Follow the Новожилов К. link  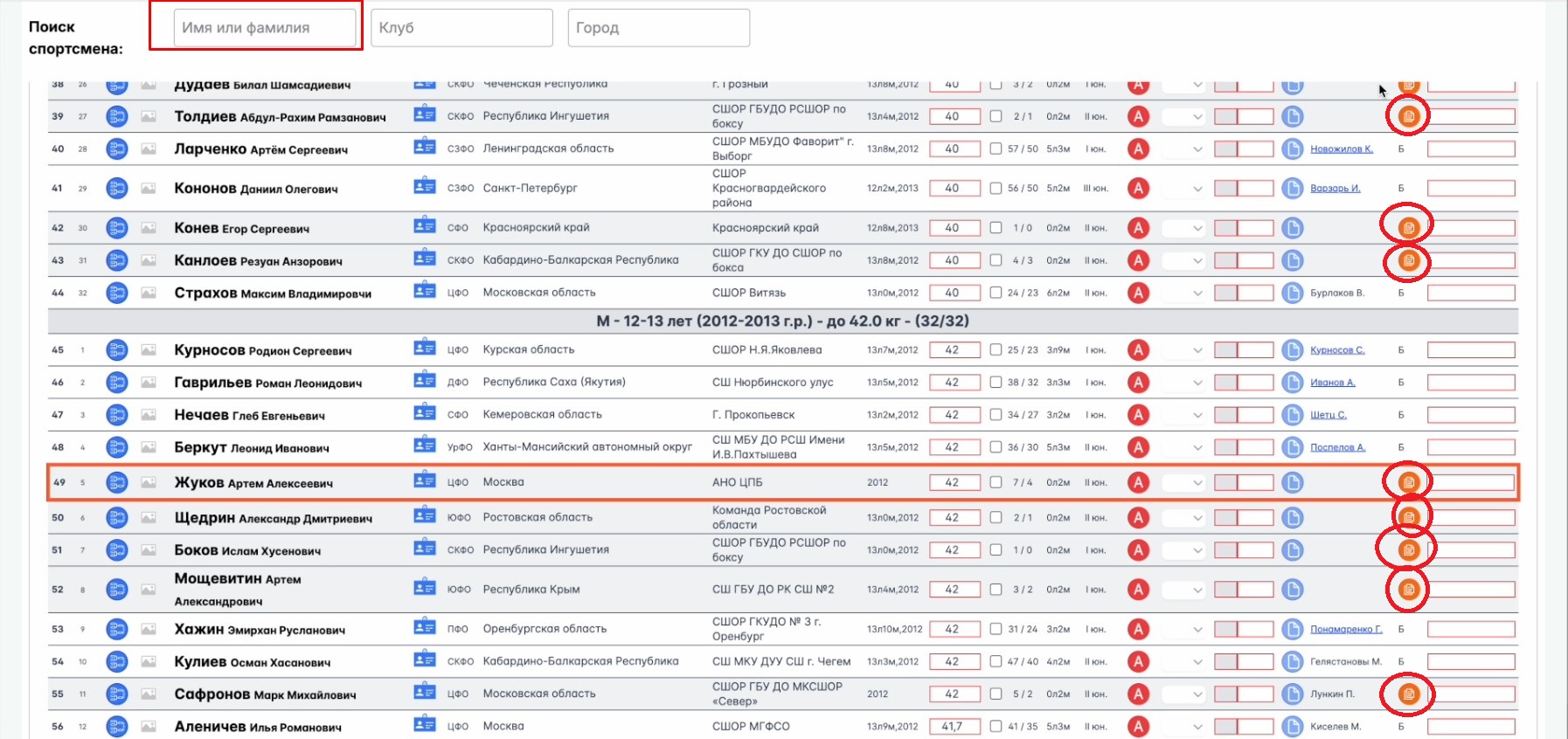1341,149
